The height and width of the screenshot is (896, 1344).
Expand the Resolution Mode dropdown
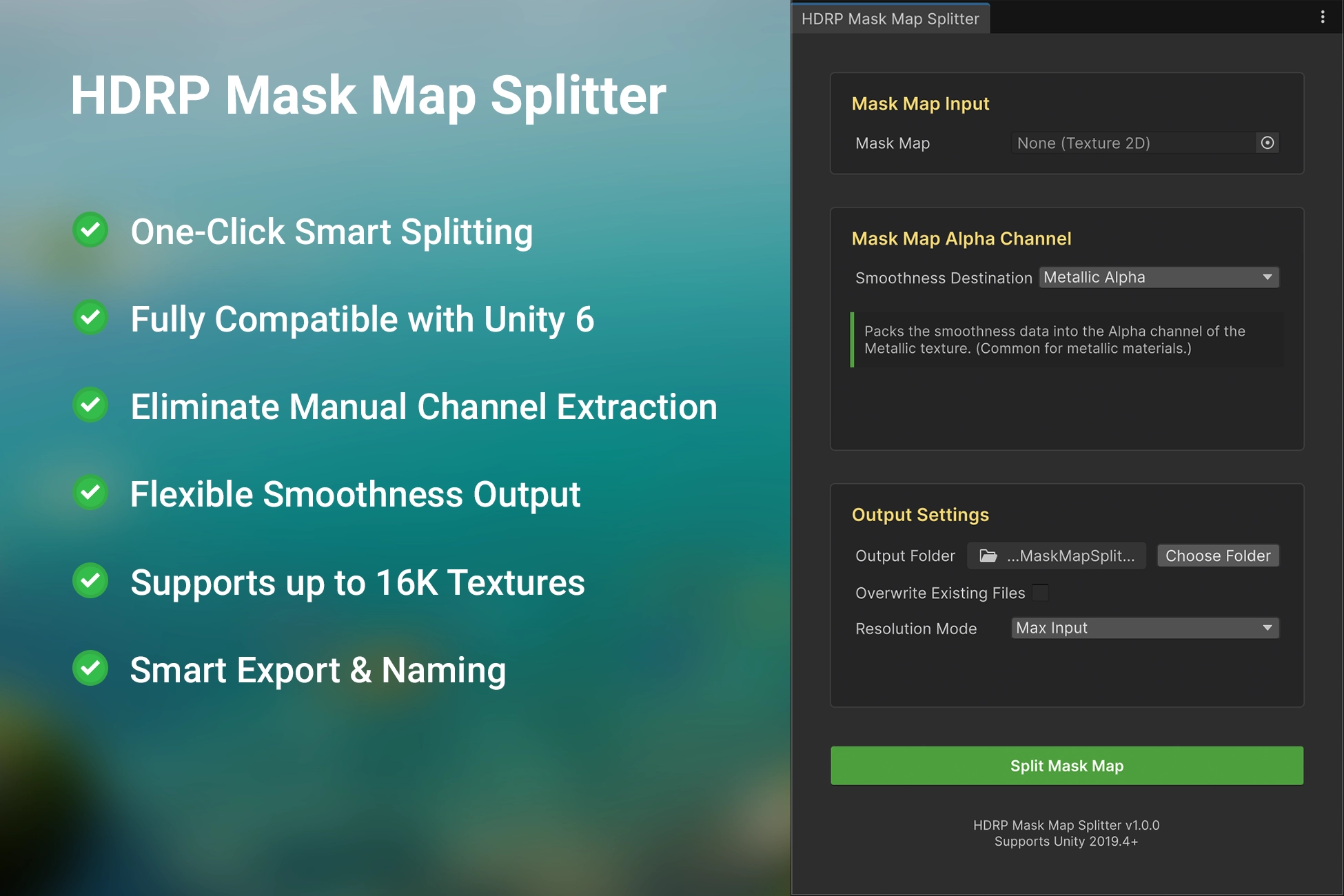[x=1144, y=628]
